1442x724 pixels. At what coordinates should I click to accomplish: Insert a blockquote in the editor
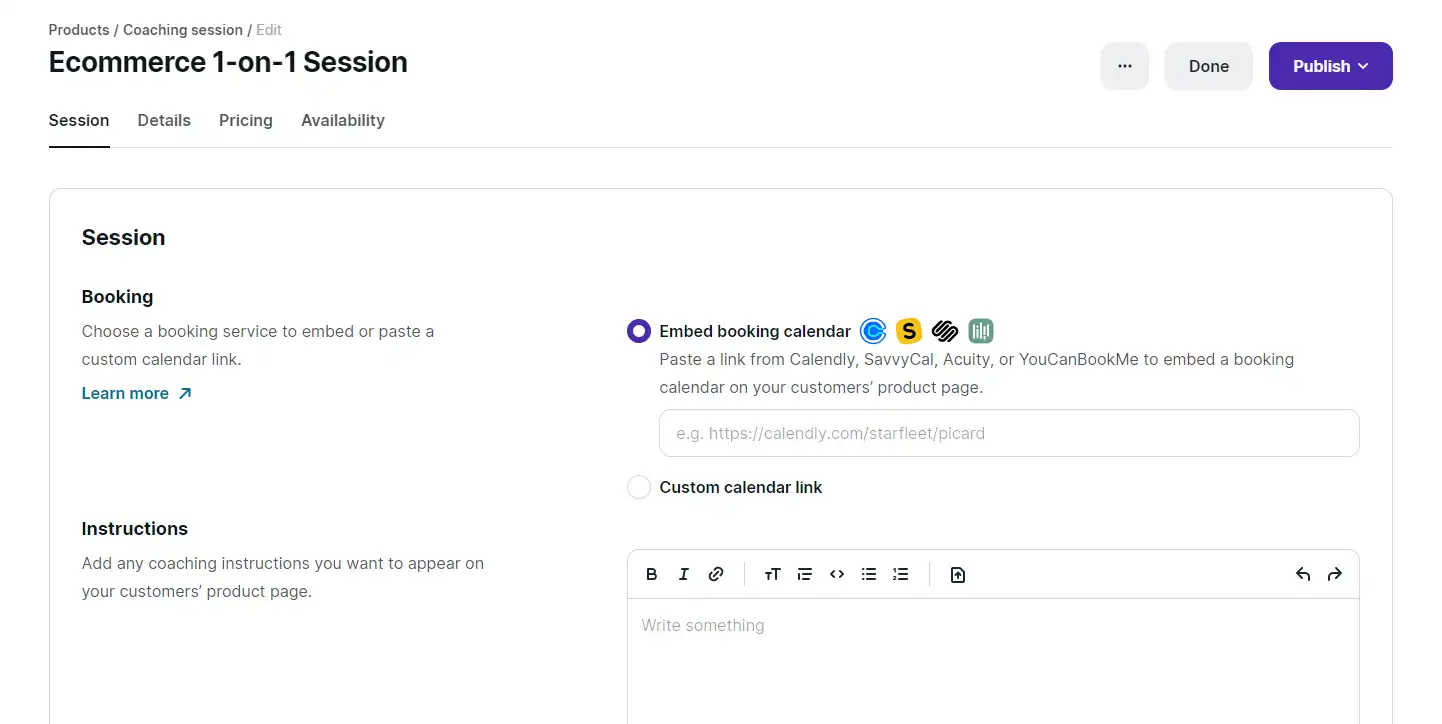pos(805,574)
